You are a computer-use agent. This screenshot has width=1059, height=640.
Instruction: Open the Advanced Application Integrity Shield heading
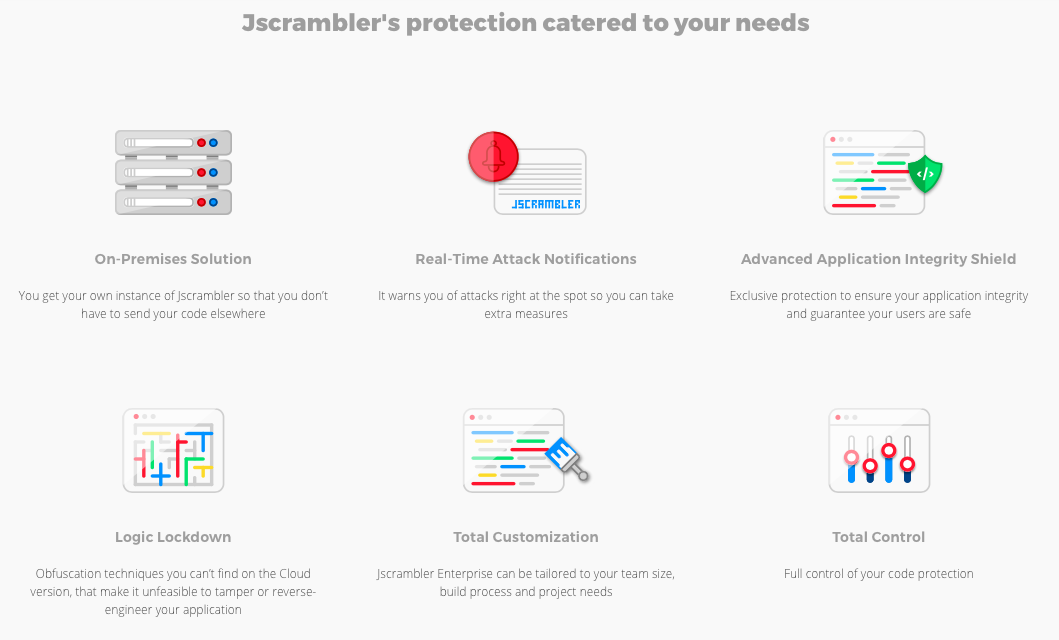(x=879, y=259)
